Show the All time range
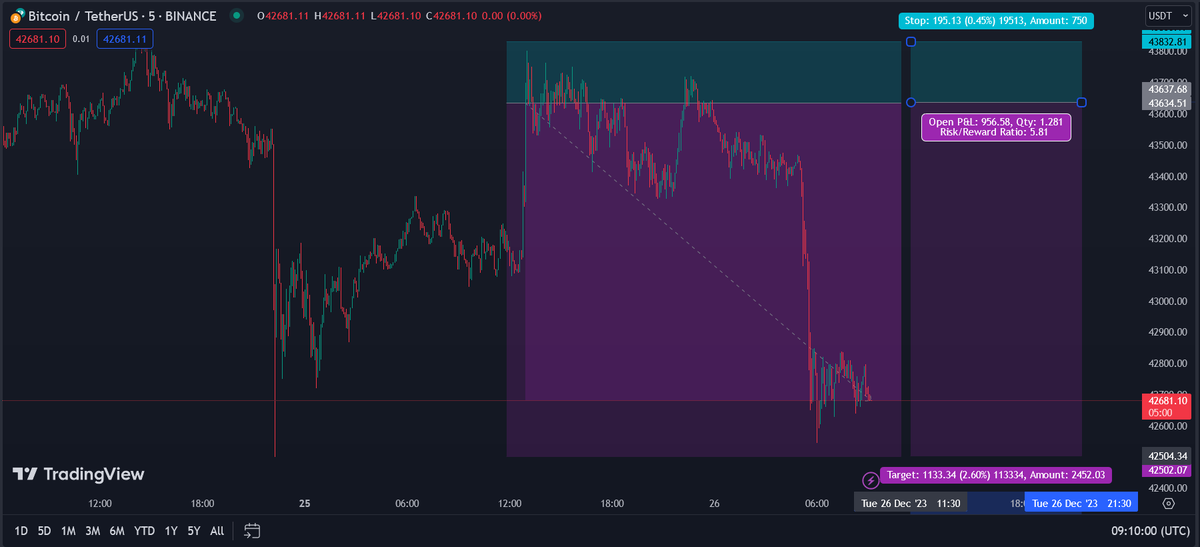This screenshot has width=1200, height=547. point(217,531)
